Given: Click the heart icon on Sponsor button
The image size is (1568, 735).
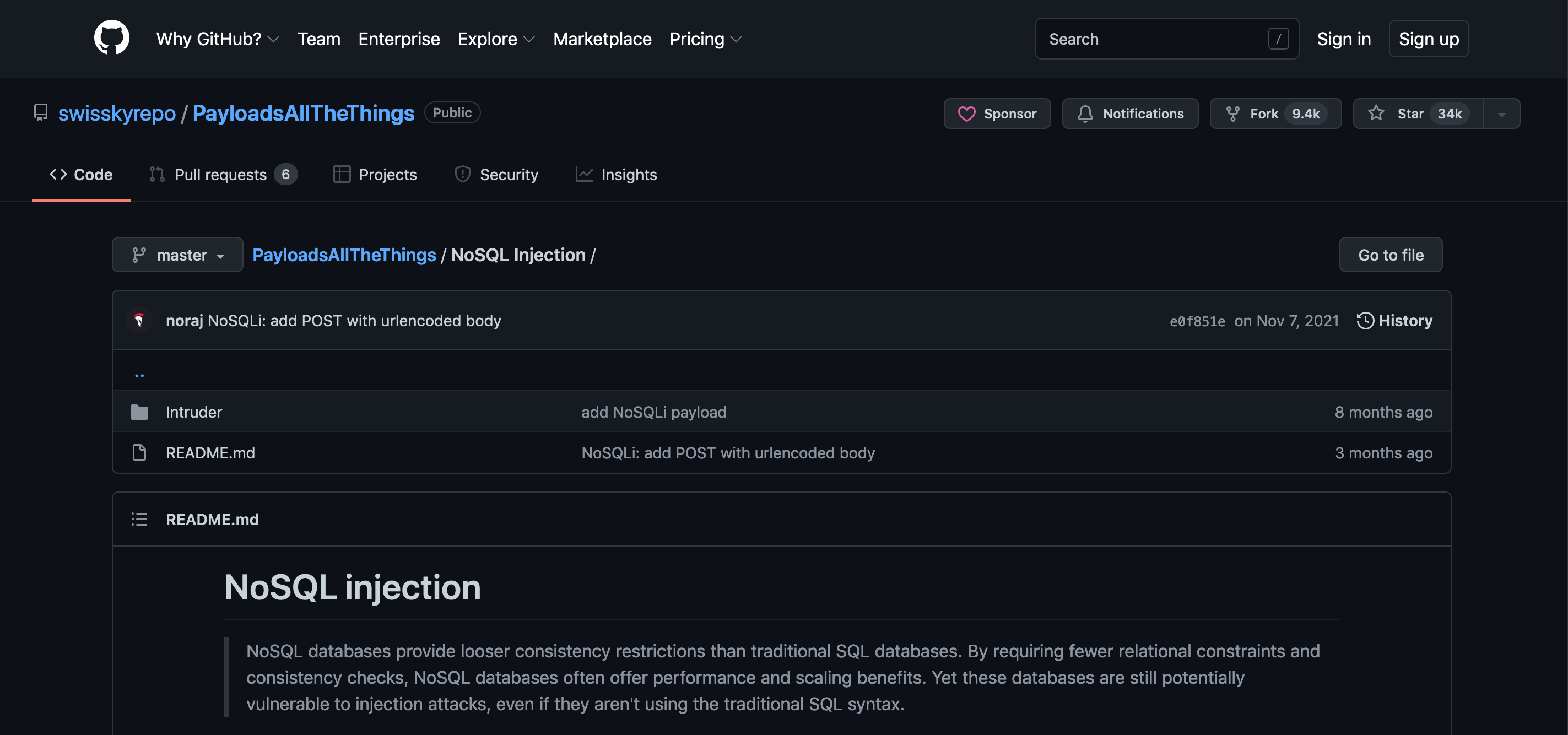Looking at the screenshot, I should pyautogui.click(x=966, y=114).
